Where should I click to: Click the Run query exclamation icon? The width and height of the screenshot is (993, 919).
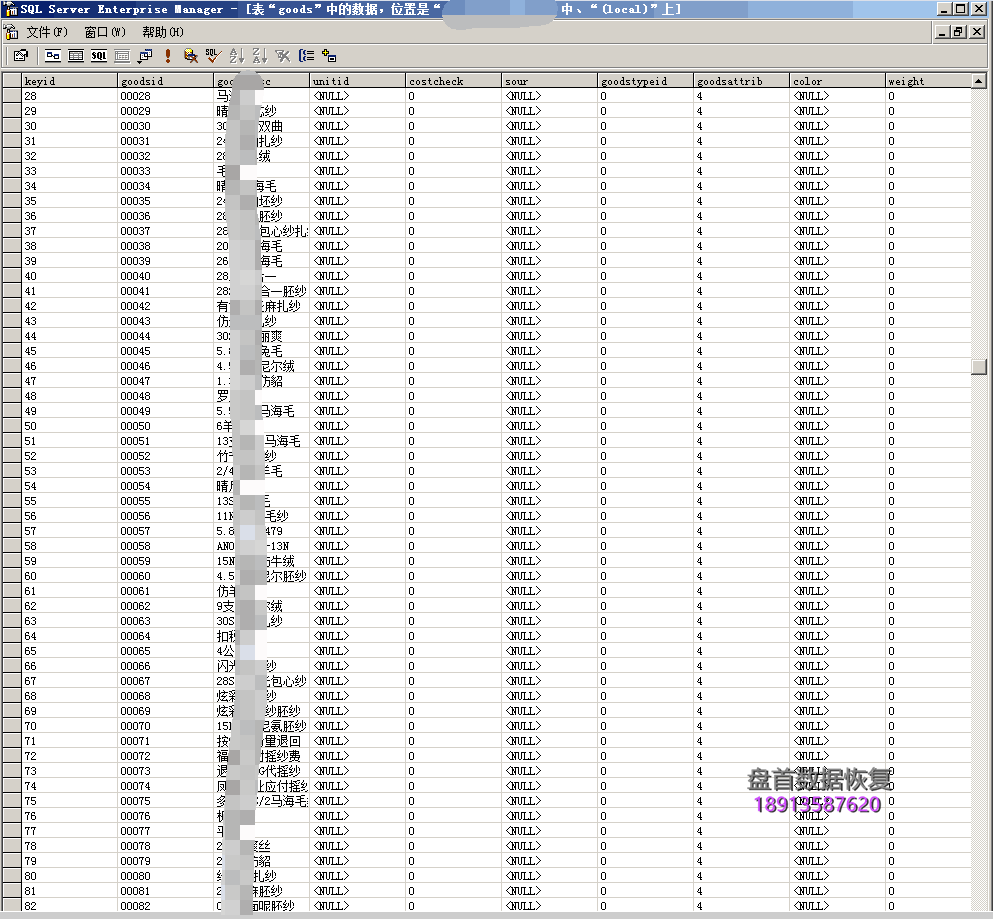pos(167,56)
